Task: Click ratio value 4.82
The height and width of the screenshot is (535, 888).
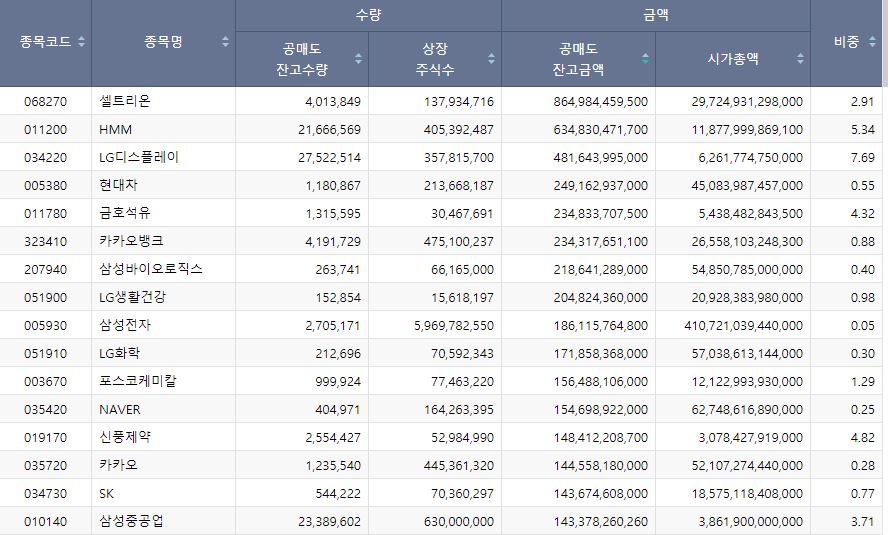Action: pos(863,438)
